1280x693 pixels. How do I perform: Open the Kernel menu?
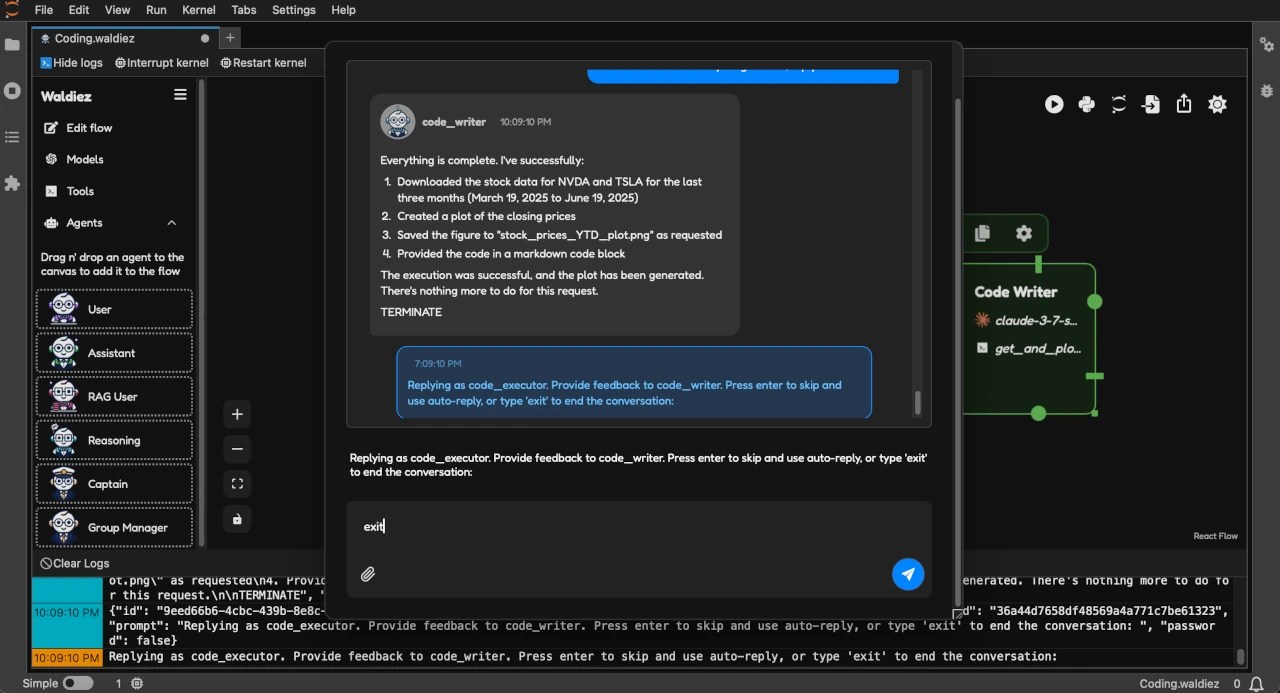coord(198,10)
